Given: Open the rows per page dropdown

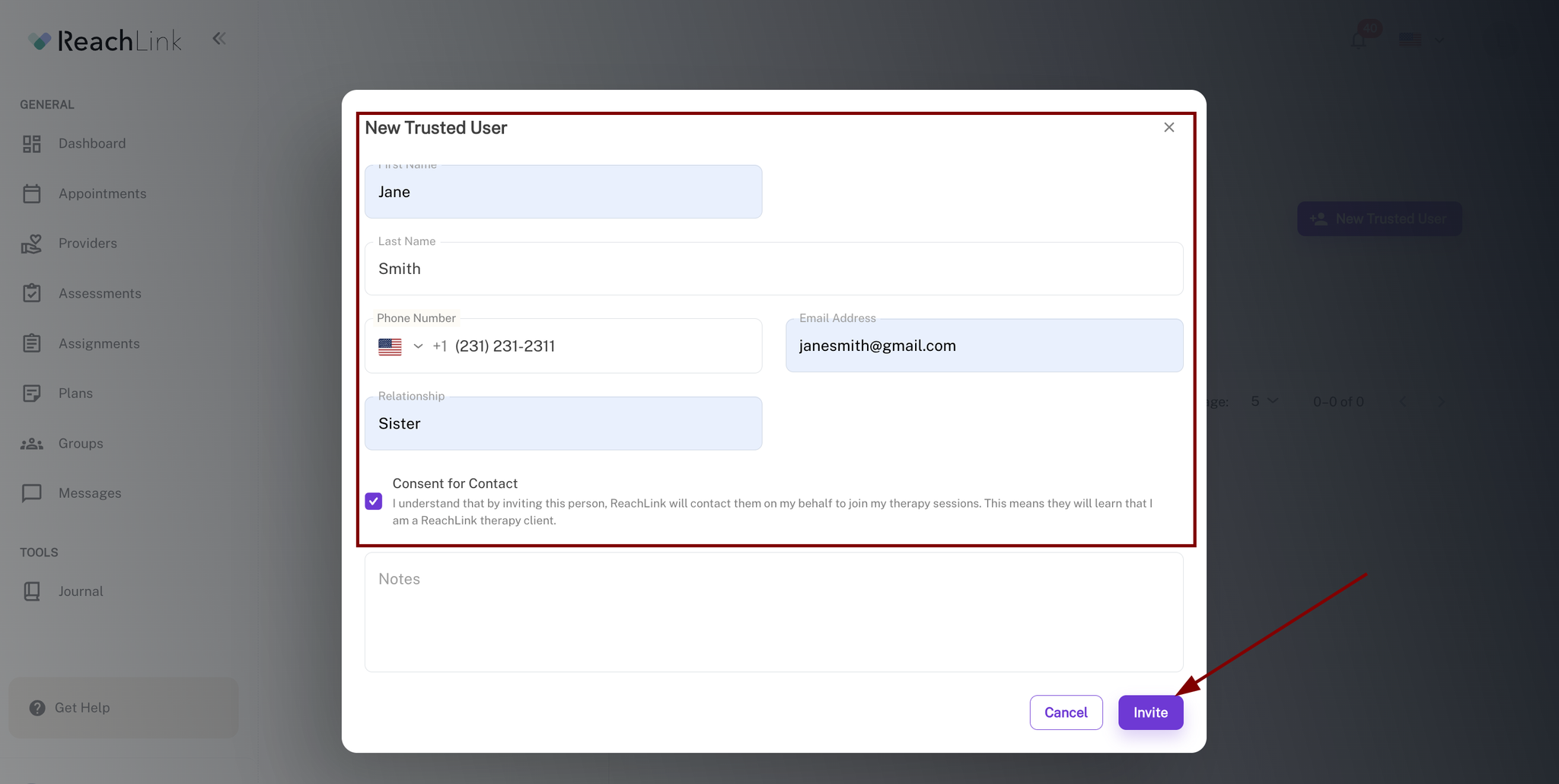Looking at the screenshot, I should [1264, 401].
